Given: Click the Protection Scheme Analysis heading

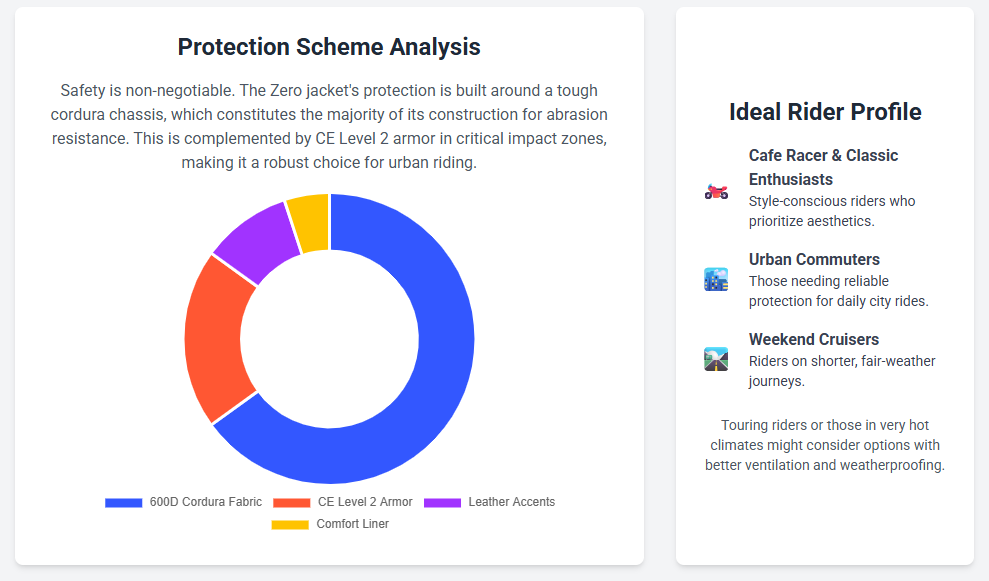Looking at the screenshot, I should click(x=329, y=47).
